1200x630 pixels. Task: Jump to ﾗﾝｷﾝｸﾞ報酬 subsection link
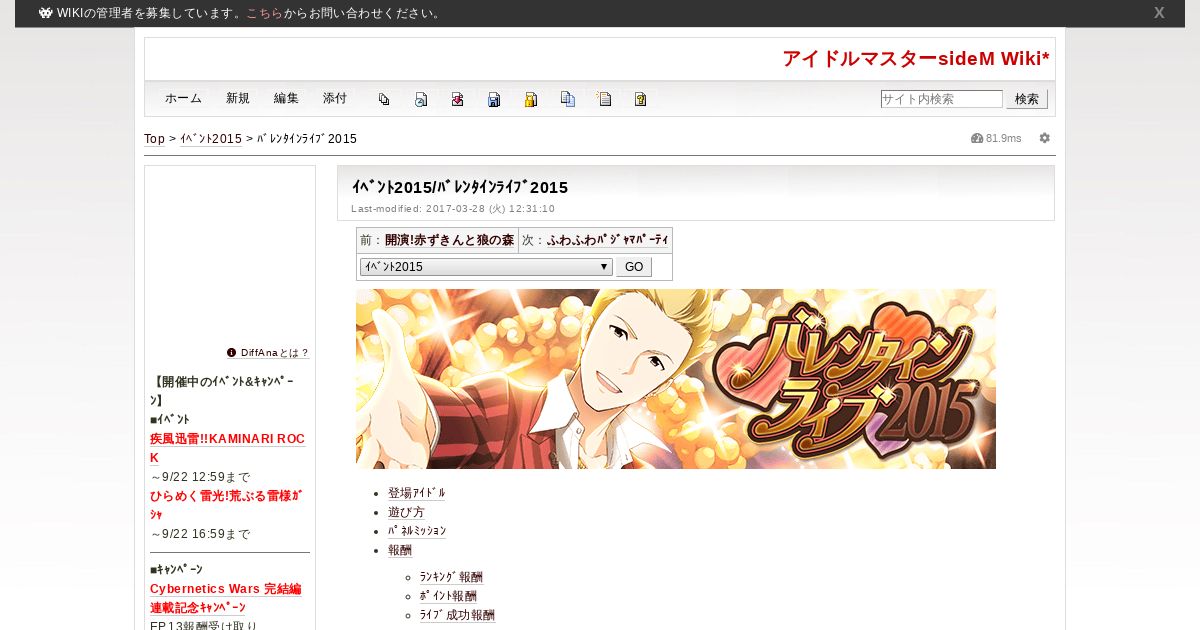coord(451,577)
